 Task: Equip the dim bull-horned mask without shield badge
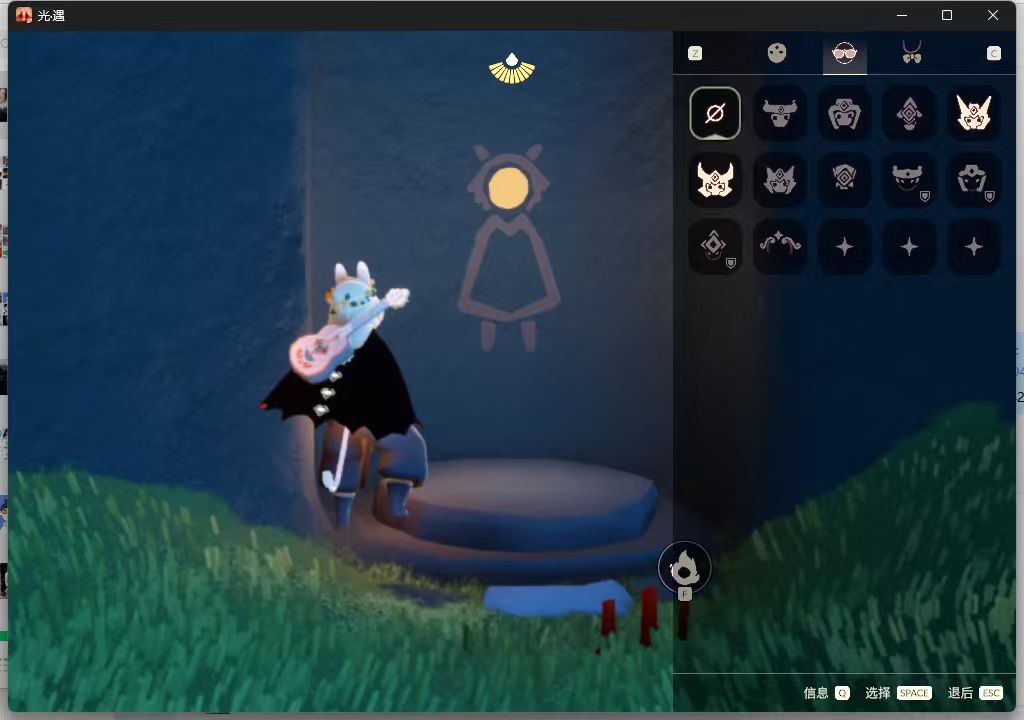coord(779,114)
